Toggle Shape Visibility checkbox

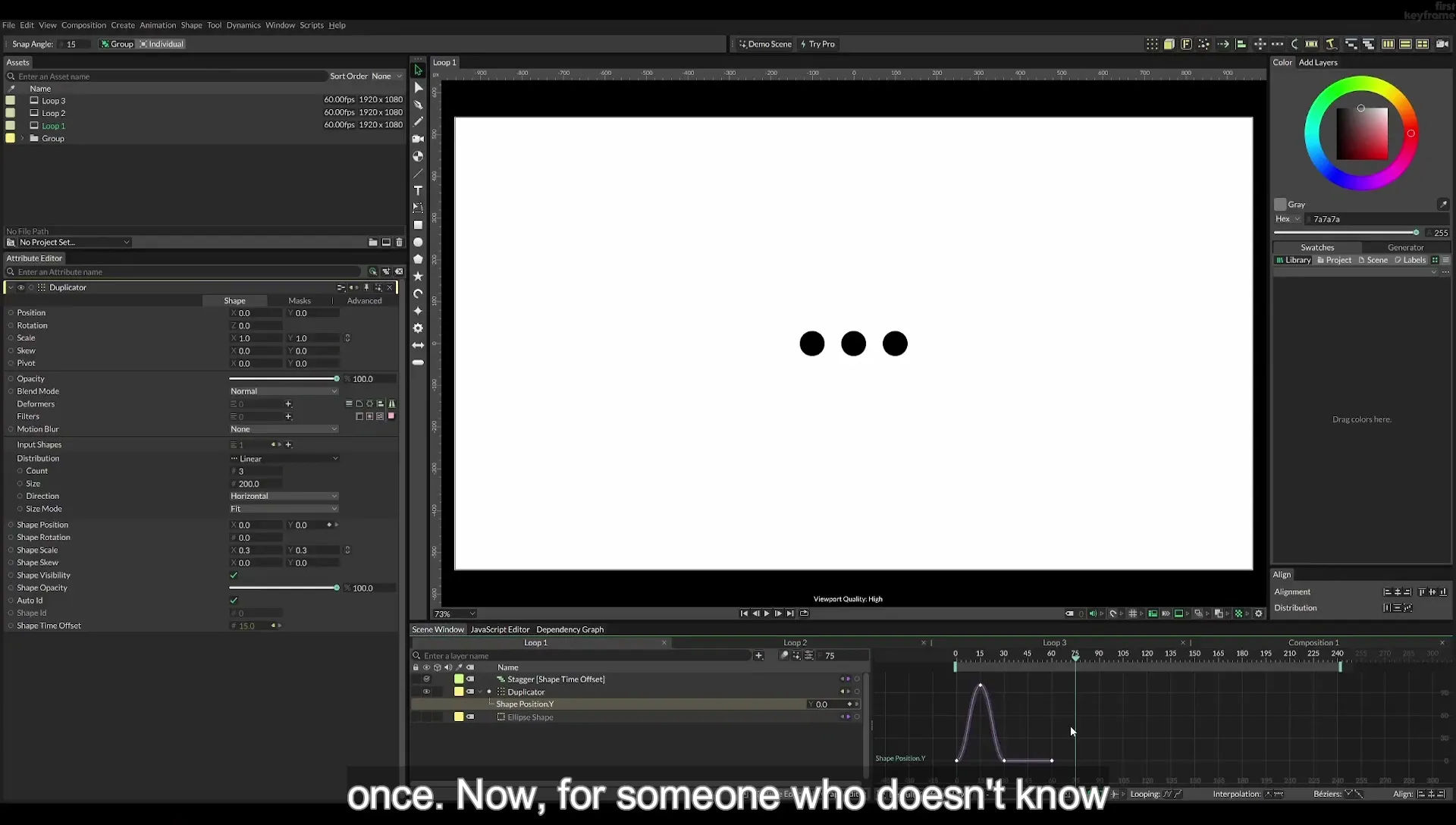(234, 576)
